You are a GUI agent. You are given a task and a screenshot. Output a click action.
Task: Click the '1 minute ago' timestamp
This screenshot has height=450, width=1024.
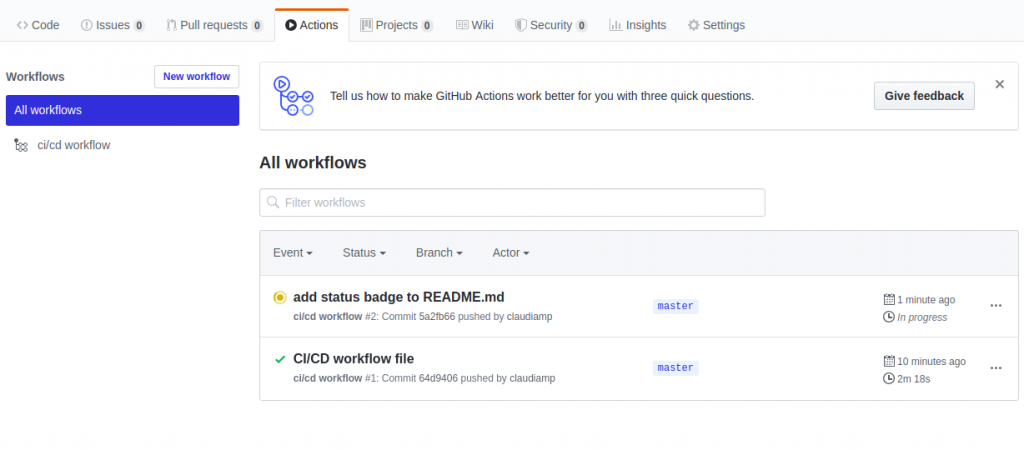(926, 300)
